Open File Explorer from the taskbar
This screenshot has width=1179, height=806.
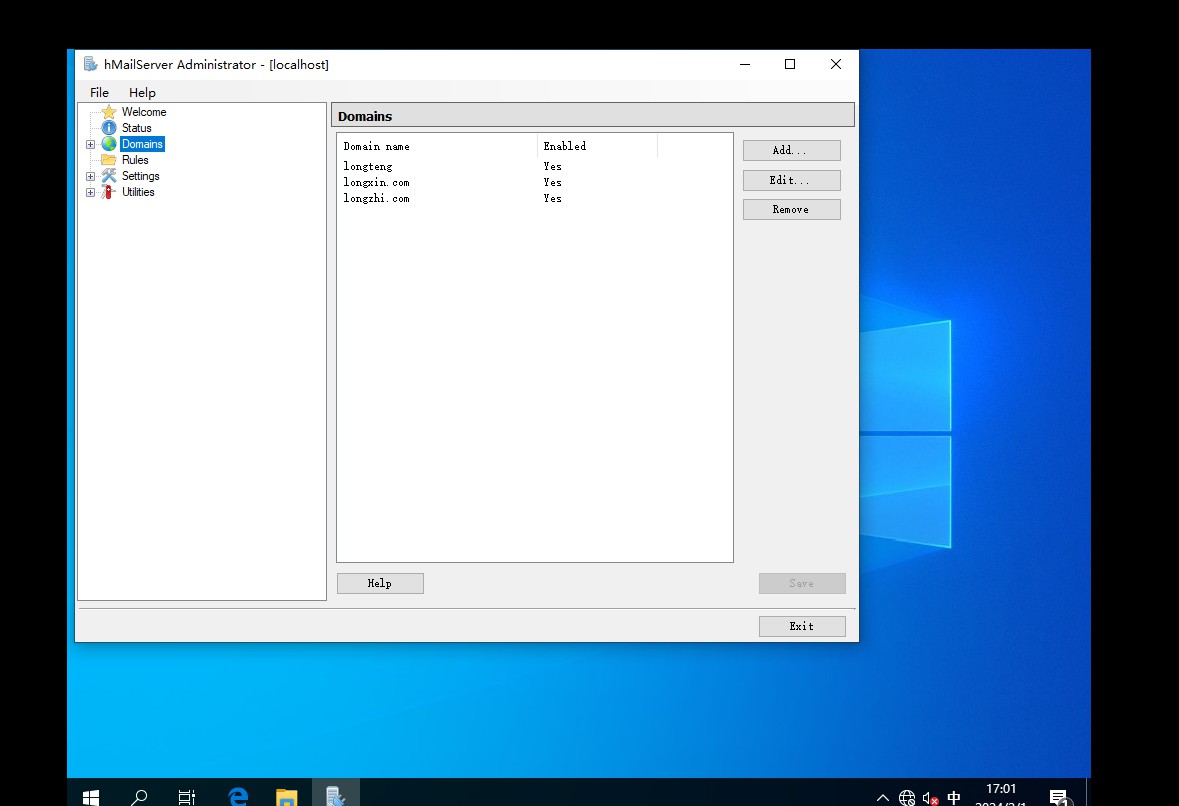click(x=287, y=796)
